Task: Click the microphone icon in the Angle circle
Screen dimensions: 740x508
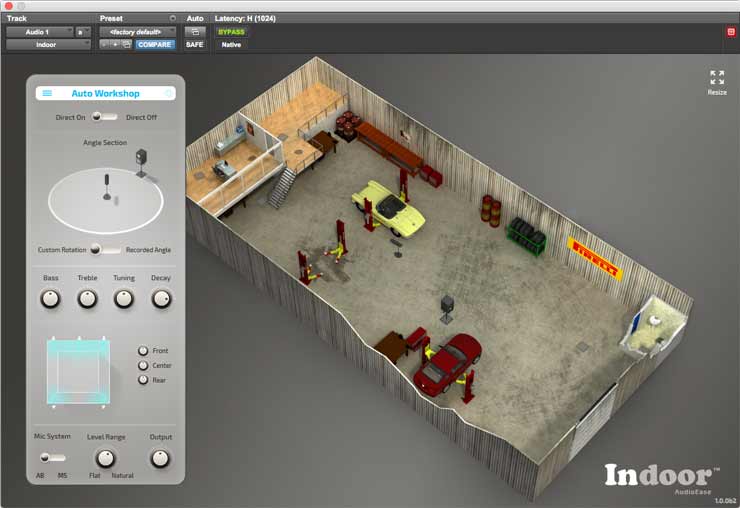Action: (107, 187)
